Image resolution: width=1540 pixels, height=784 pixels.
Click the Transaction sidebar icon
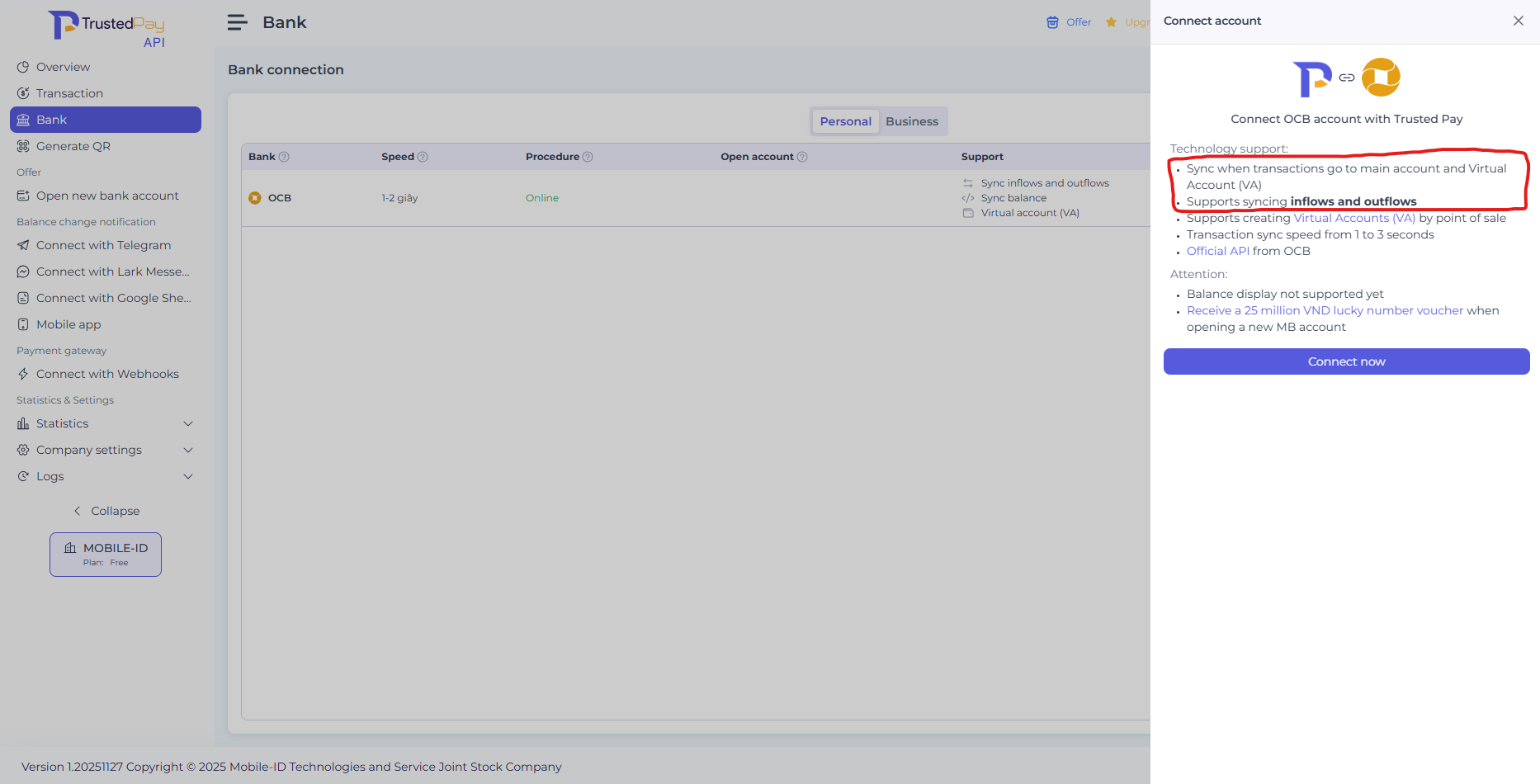coord(23,93)
